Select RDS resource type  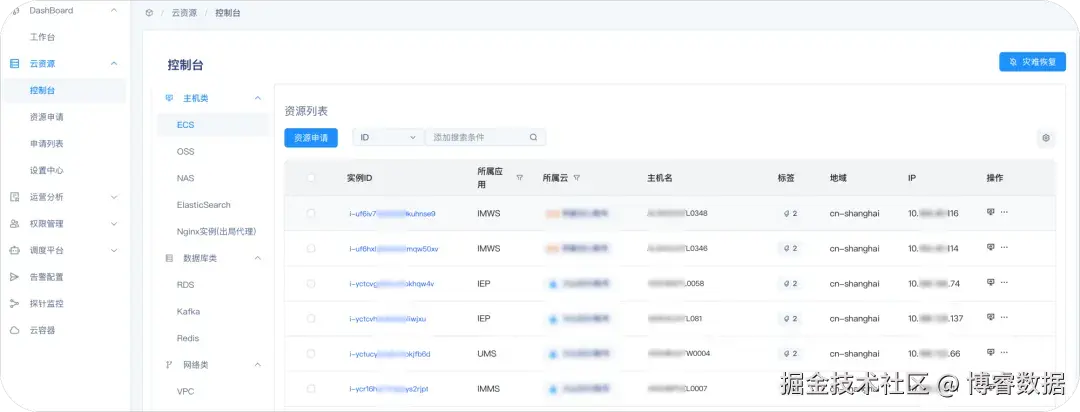(x=185, y=285)
